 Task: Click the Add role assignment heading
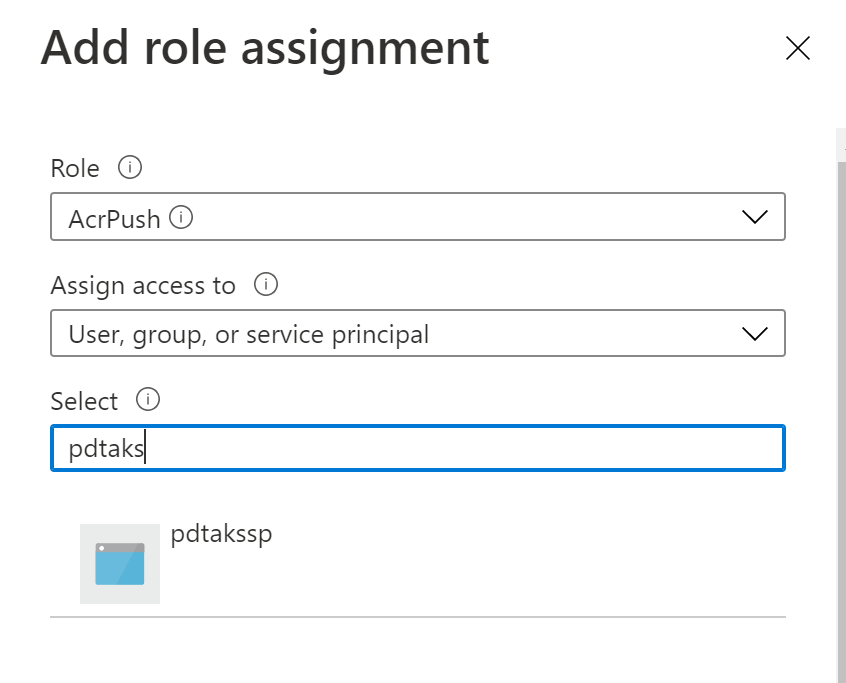pyautogui.click(x=264, y=47)
